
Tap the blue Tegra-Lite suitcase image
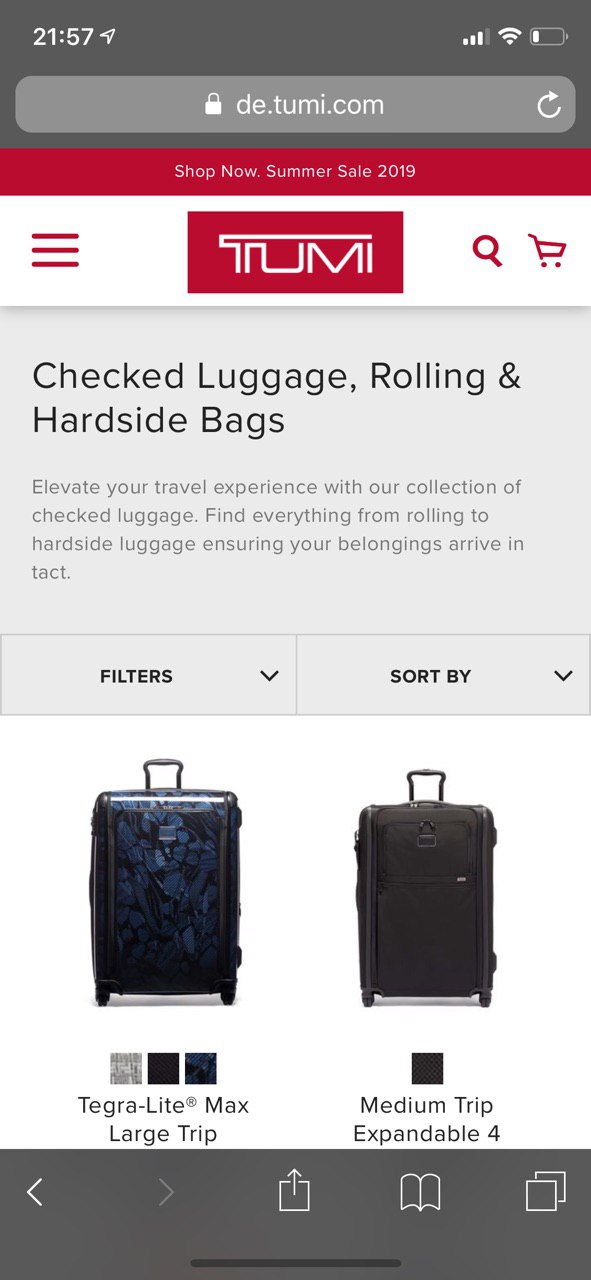click(x=164, y=882)
